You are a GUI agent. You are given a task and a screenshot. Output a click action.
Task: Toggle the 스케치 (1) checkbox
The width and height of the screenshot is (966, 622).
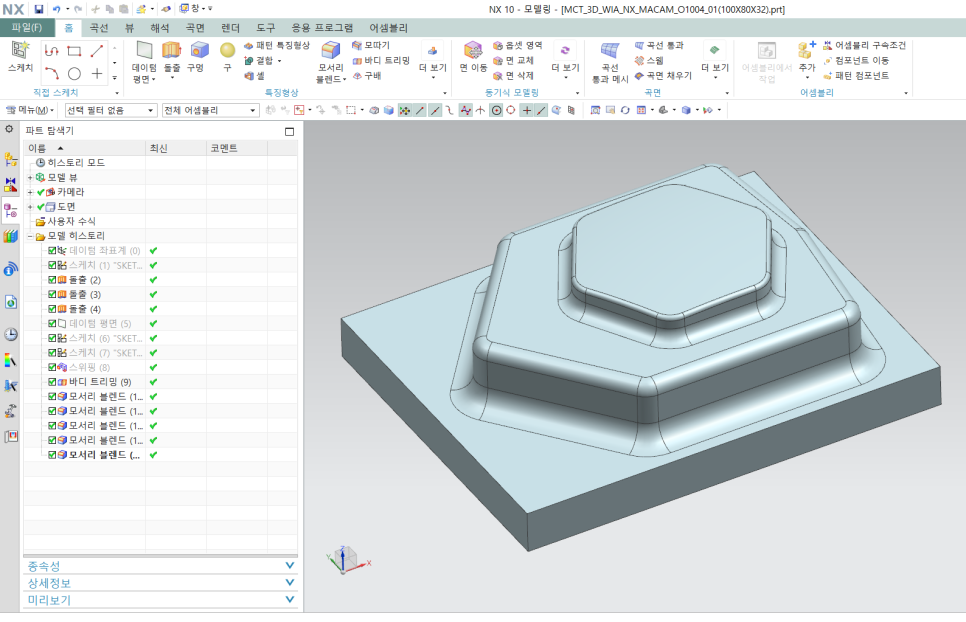pos(52,265)
